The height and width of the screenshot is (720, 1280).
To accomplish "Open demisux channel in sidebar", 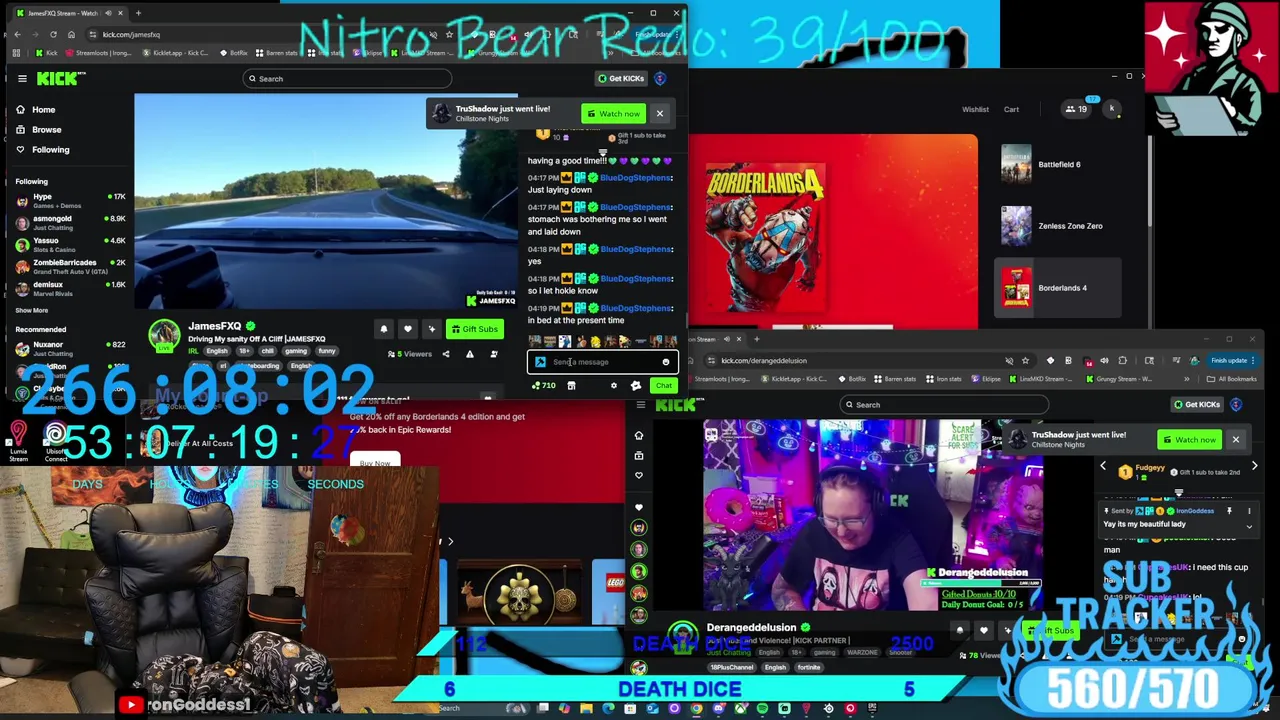I will click(70, 288).
